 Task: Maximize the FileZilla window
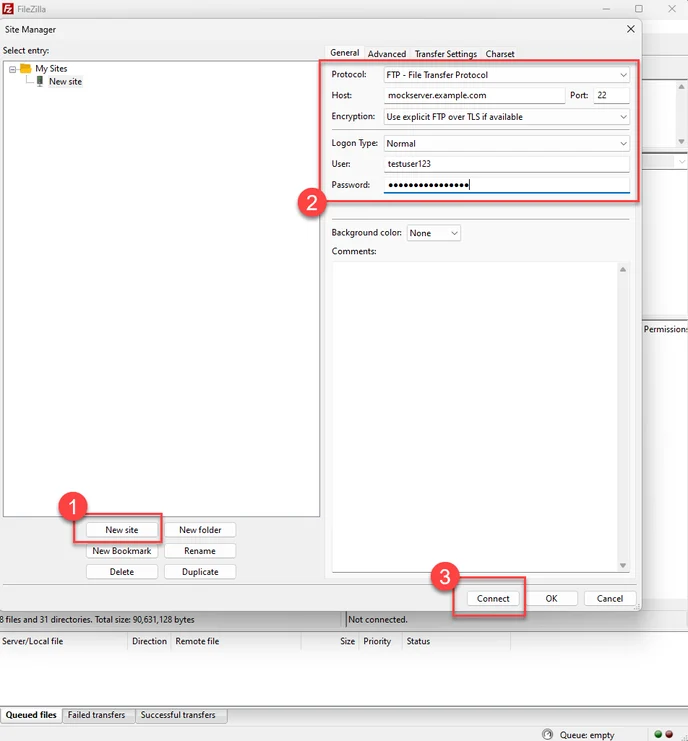638,9
